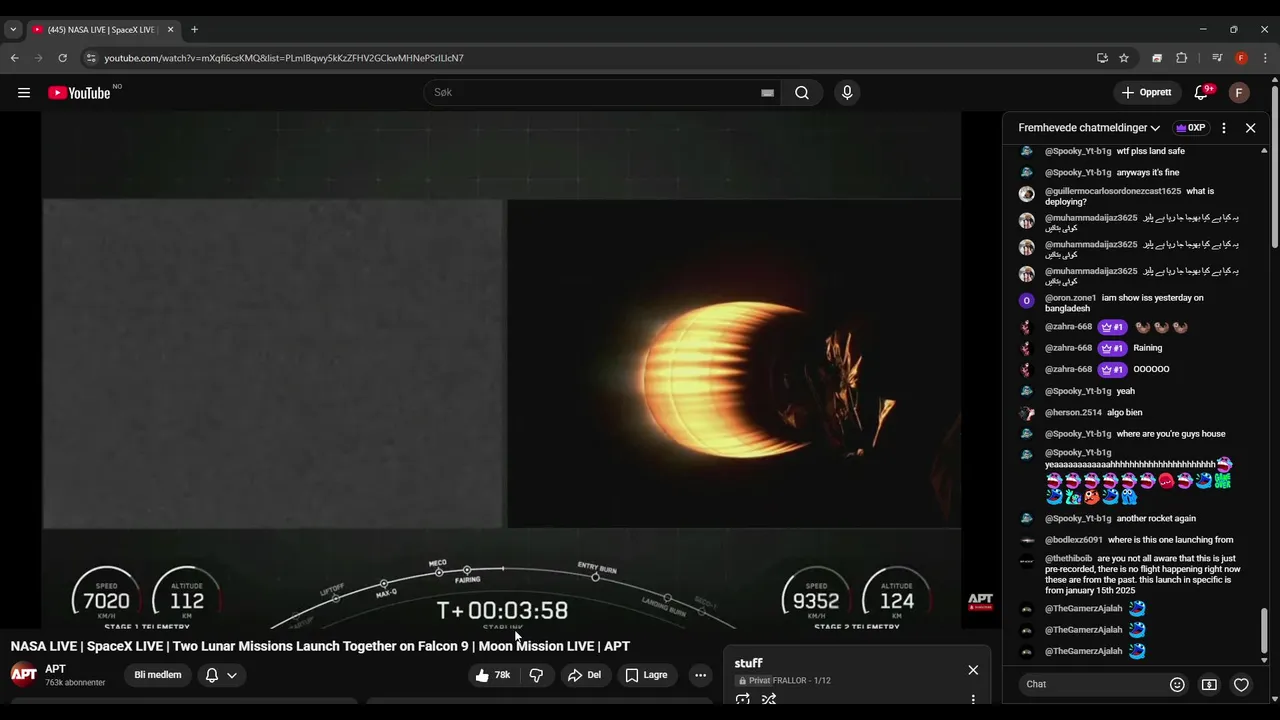
Task: Dislike the video with thumbs-down
Action: tap(536, 675)
